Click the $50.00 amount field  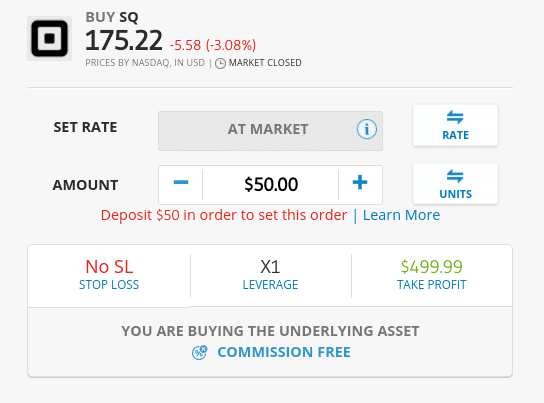[271, 185]
